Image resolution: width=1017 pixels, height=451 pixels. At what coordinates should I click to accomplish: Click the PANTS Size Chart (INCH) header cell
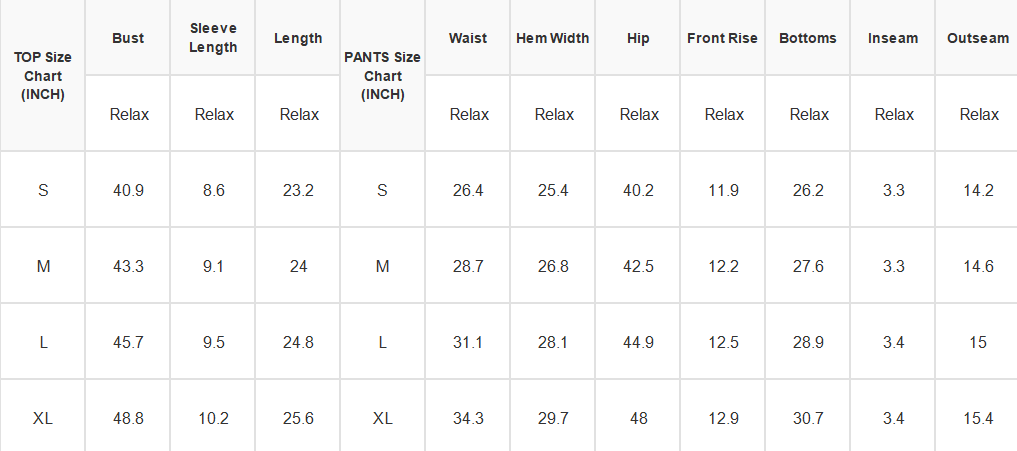(383, 76)
